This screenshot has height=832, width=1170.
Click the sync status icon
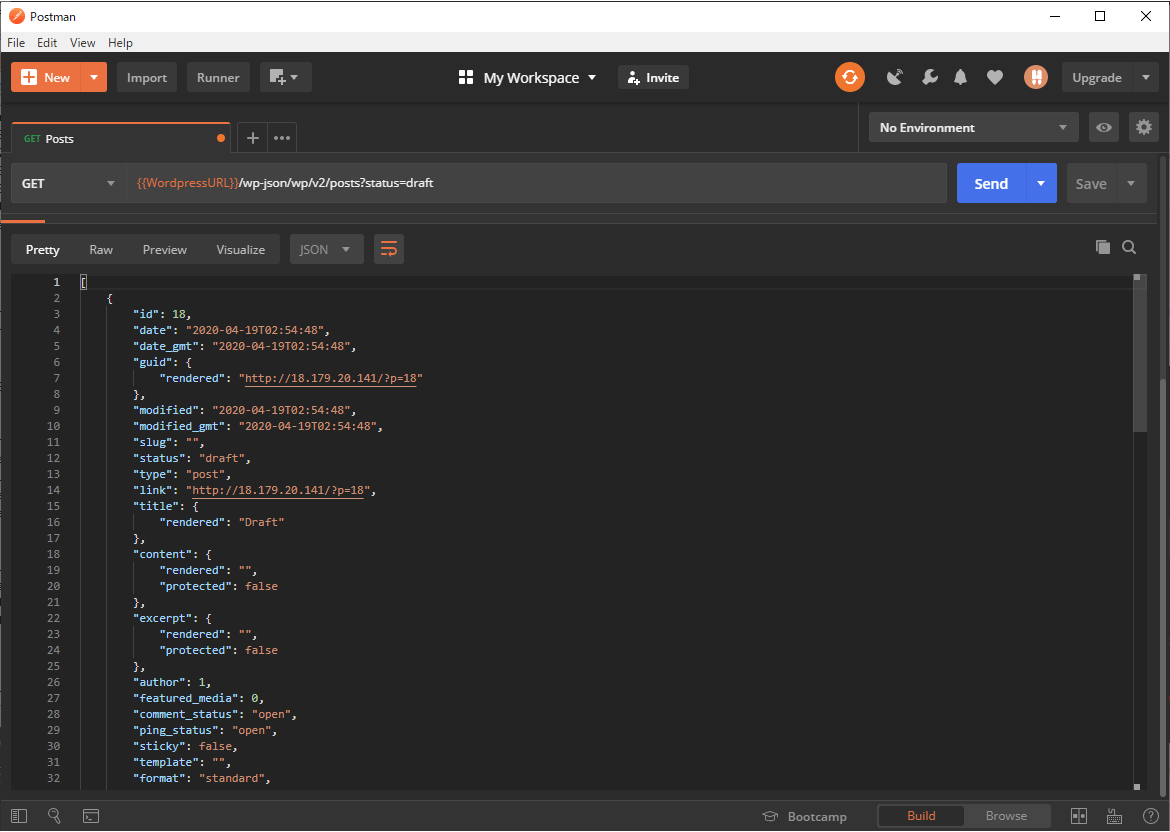coord(850,77)
